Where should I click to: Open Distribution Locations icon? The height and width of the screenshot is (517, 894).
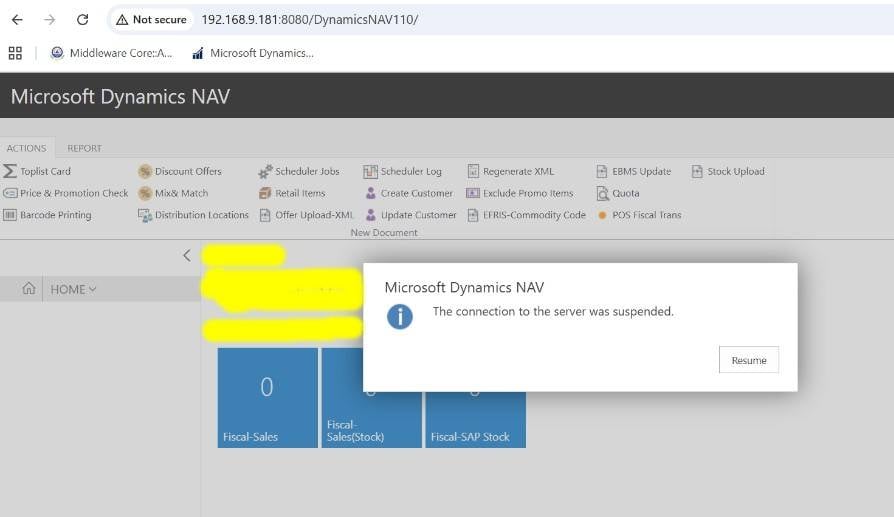coord(145,215)
